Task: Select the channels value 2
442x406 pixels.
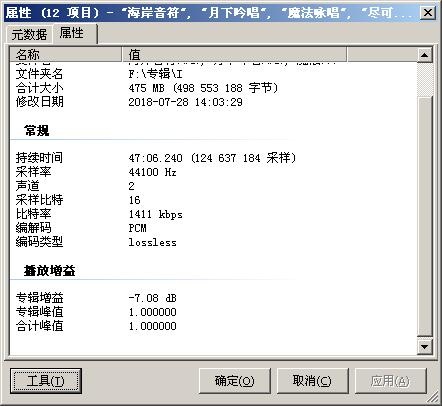Action: point(132,186)
